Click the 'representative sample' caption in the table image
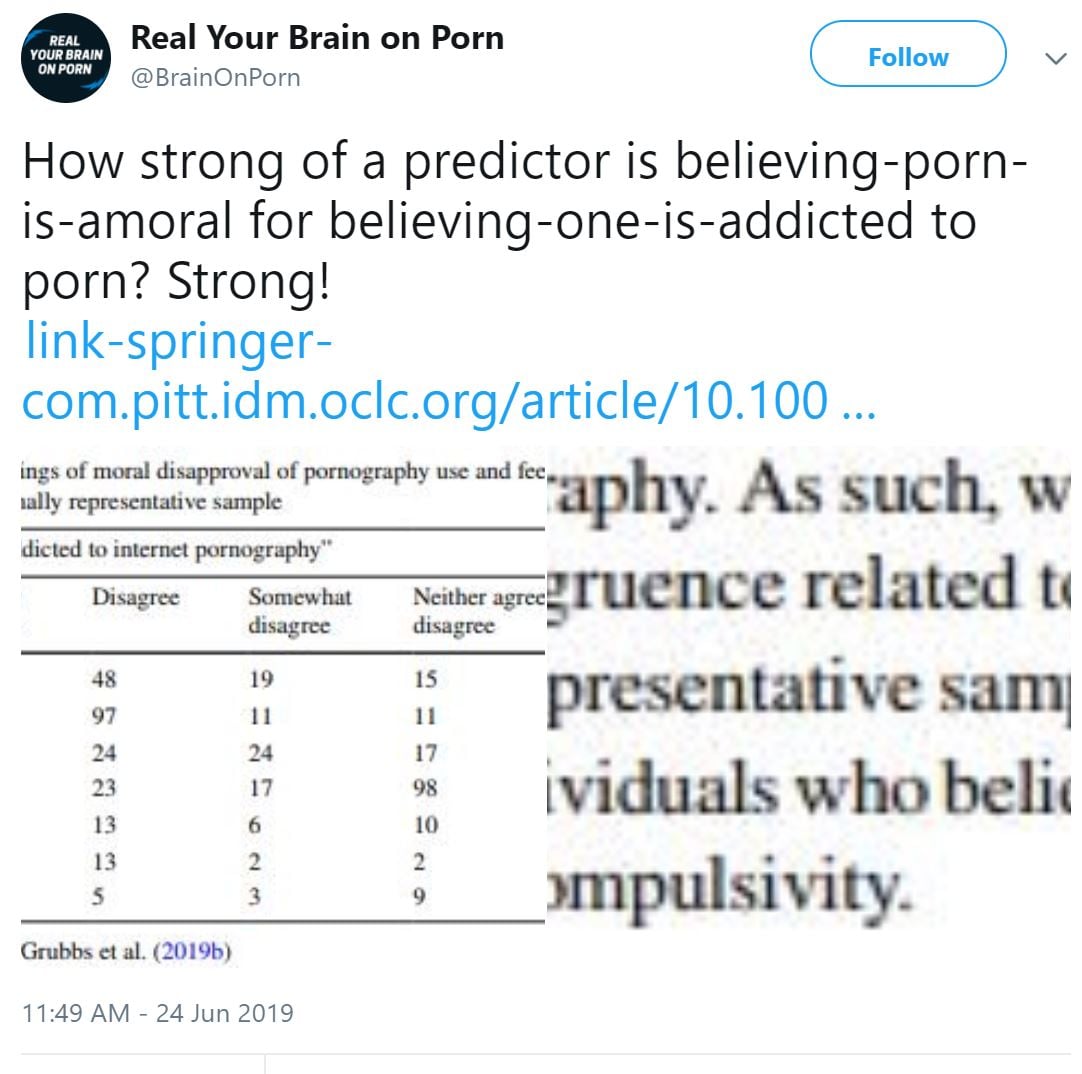This screenshot has height=1074, width=1082. tap(152, 502)
